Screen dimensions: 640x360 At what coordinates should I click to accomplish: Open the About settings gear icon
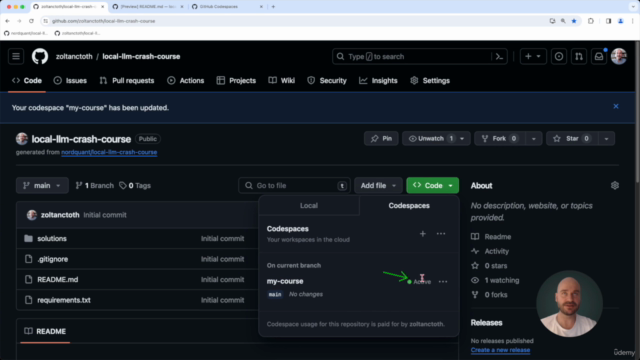pos(615,186)
